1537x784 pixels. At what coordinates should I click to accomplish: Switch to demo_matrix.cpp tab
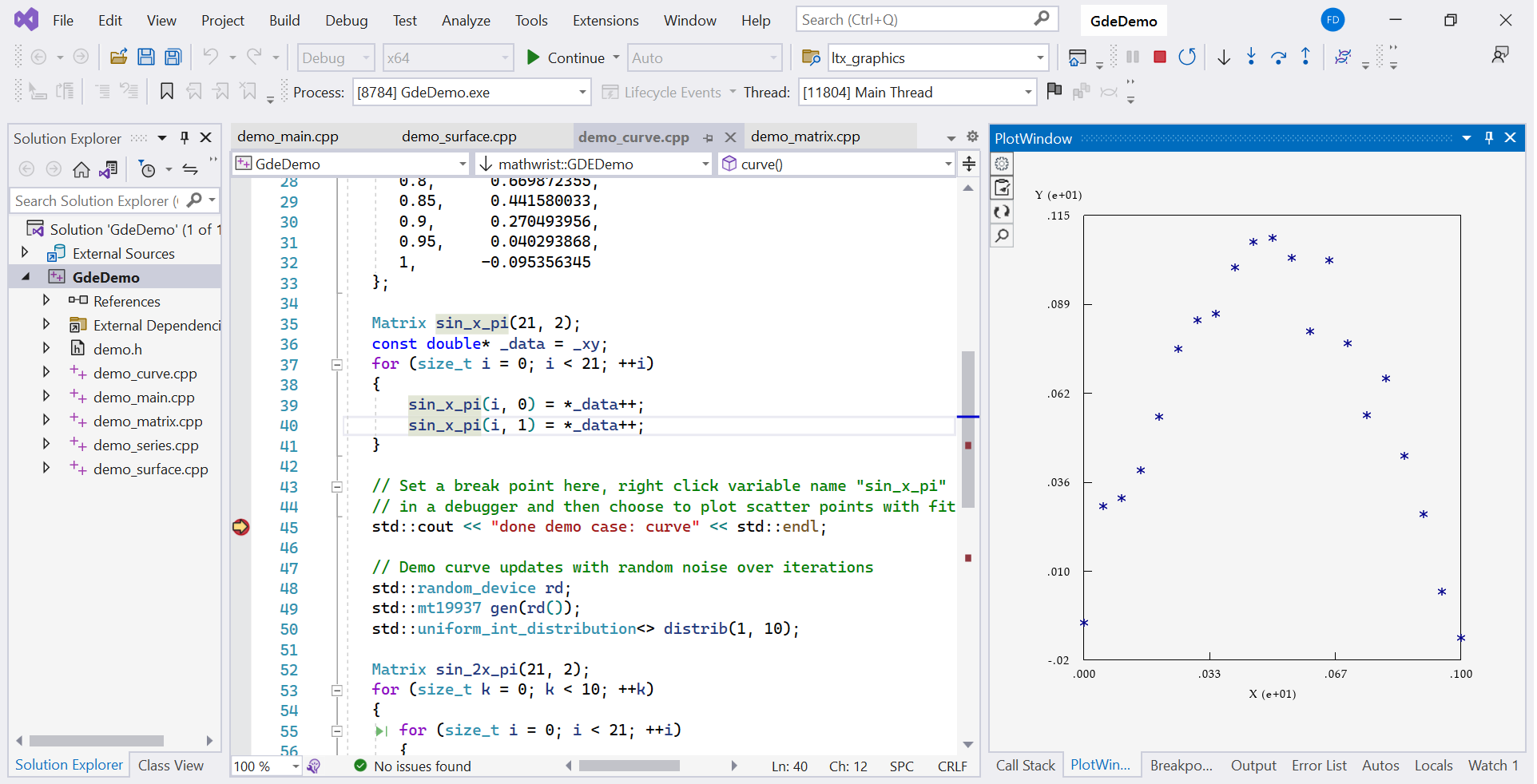point(805,137)
